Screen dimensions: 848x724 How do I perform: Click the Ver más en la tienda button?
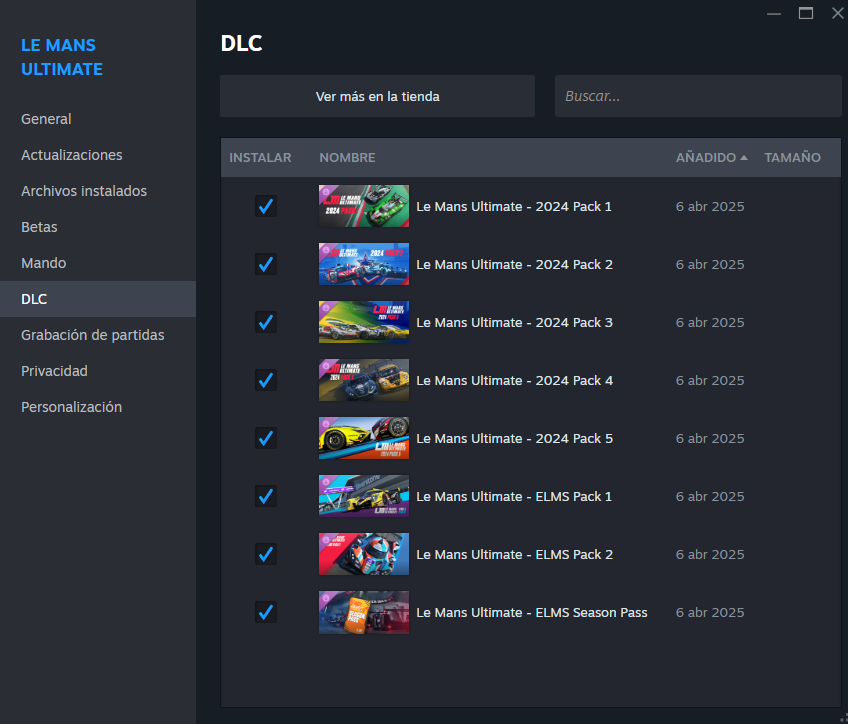(x=377, y=97)
